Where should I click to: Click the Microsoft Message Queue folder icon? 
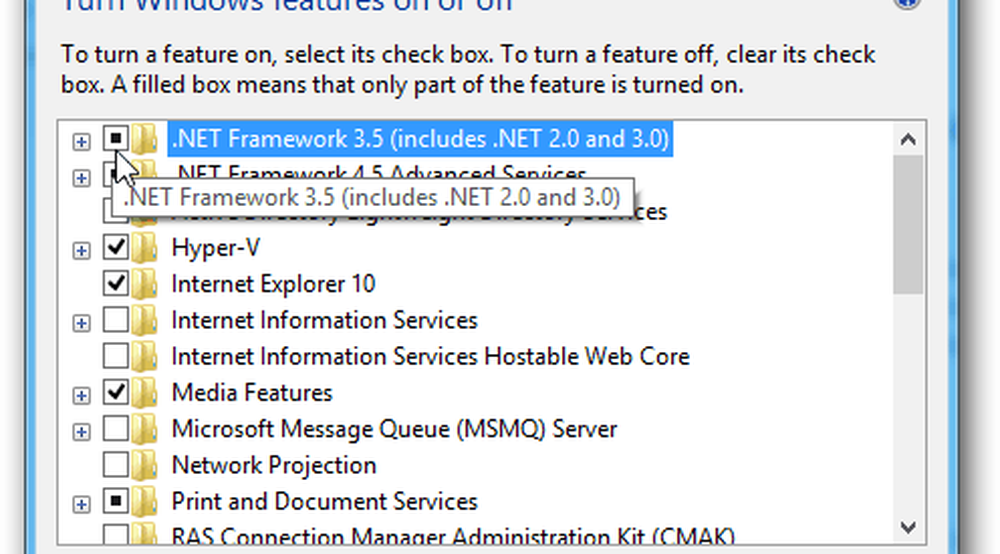[x=145, y=429]
